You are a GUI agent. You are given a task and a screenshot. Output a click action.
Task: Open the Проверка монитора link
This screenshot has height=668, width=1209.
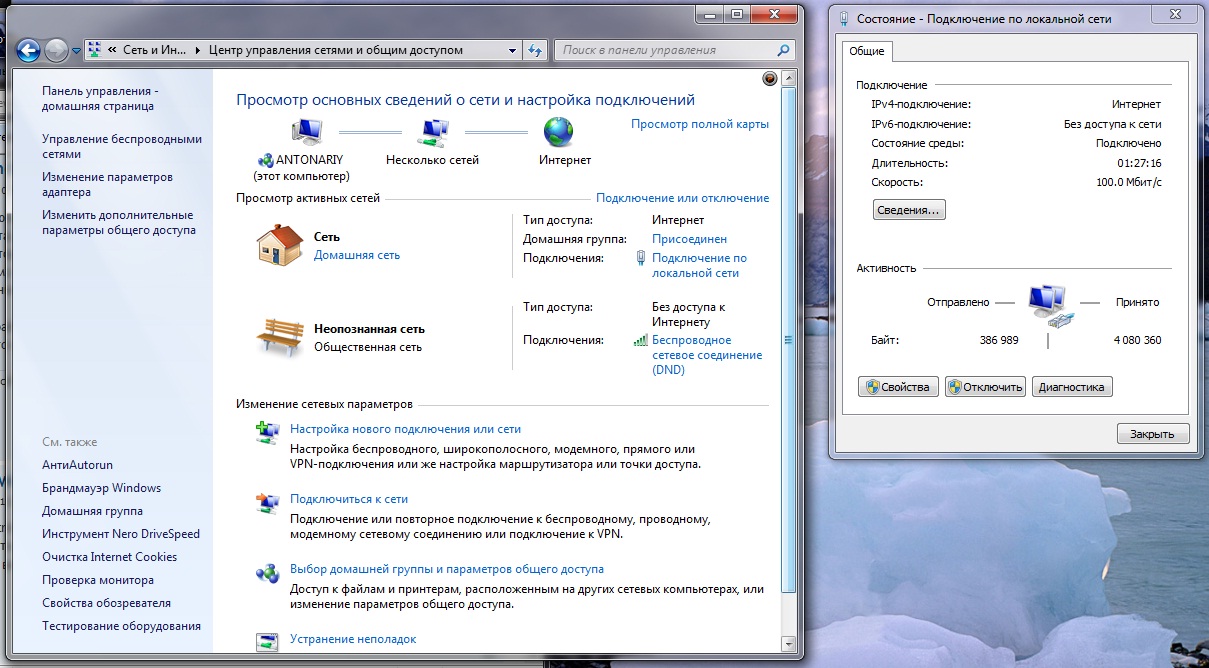coord(98,580)
